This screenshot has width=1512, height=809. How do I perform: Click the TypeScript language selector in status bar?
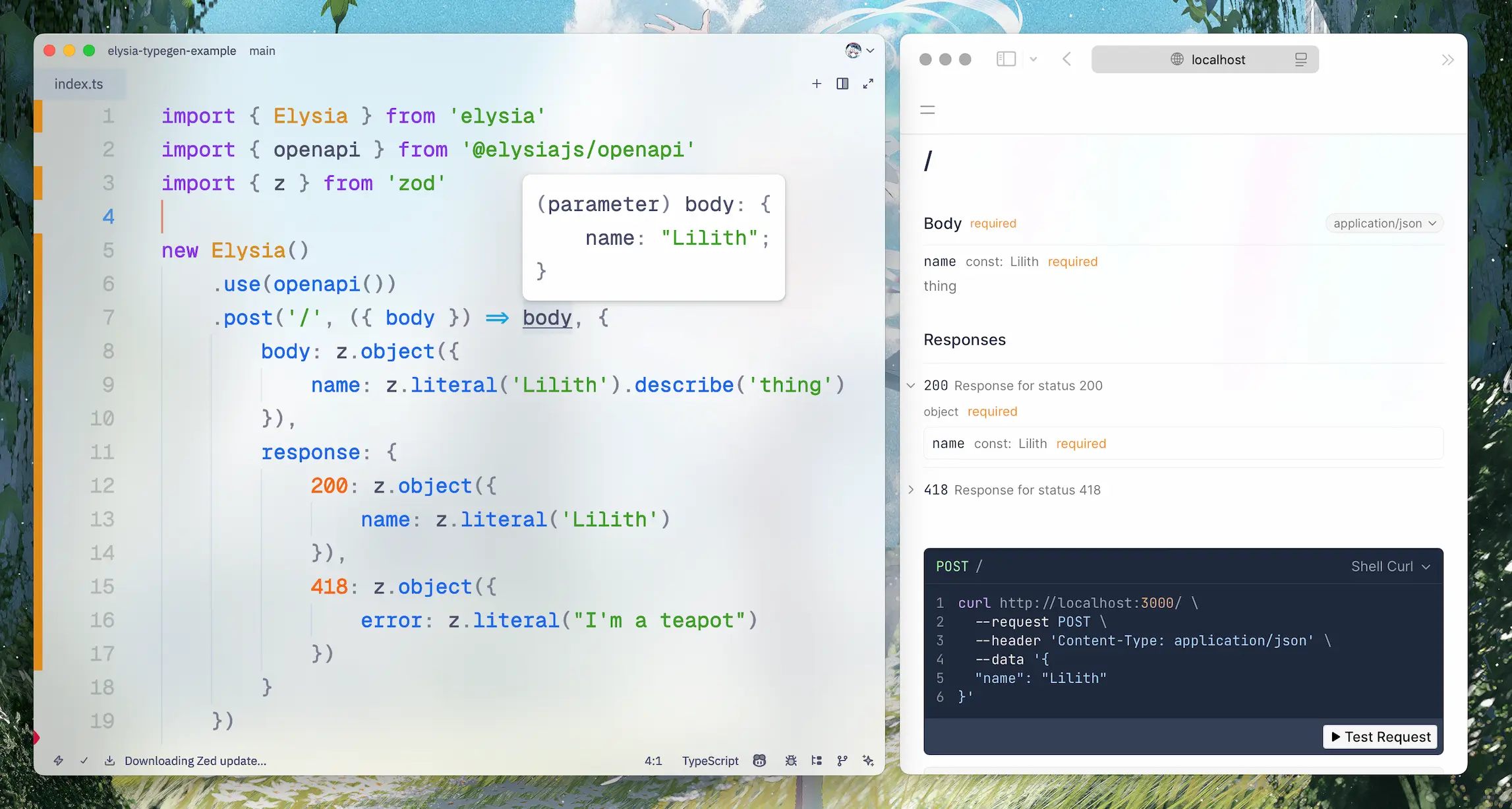pos(710,760)
